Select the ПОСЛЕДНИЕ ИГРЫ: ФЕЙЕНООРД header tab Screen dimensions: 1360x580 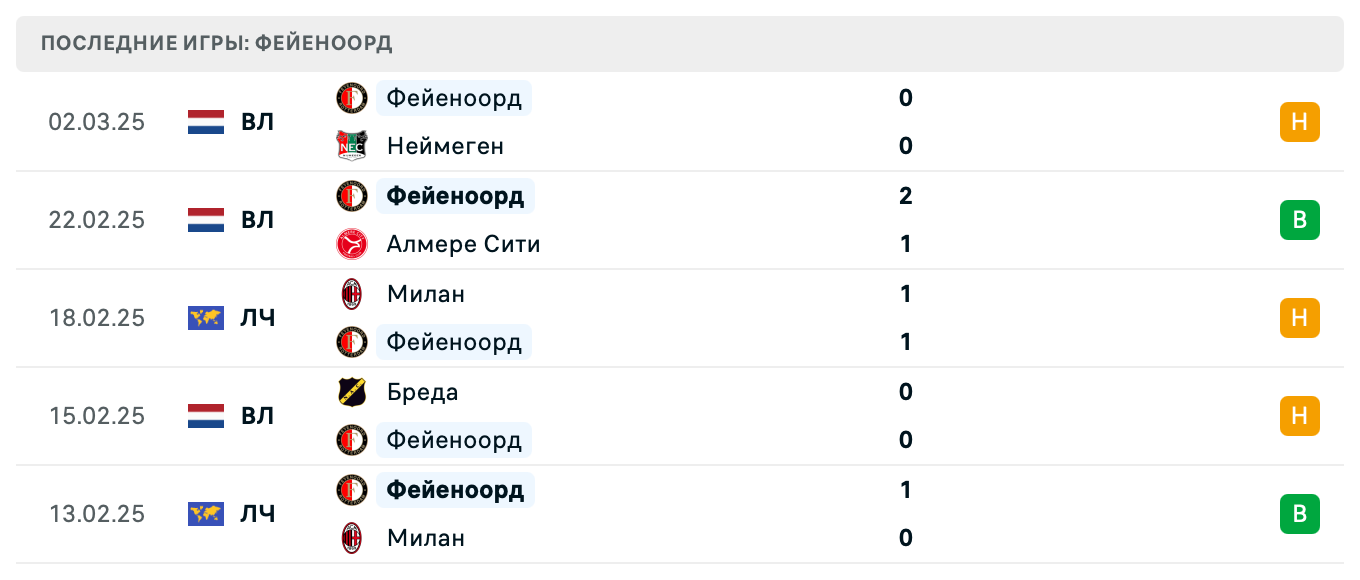216,43
